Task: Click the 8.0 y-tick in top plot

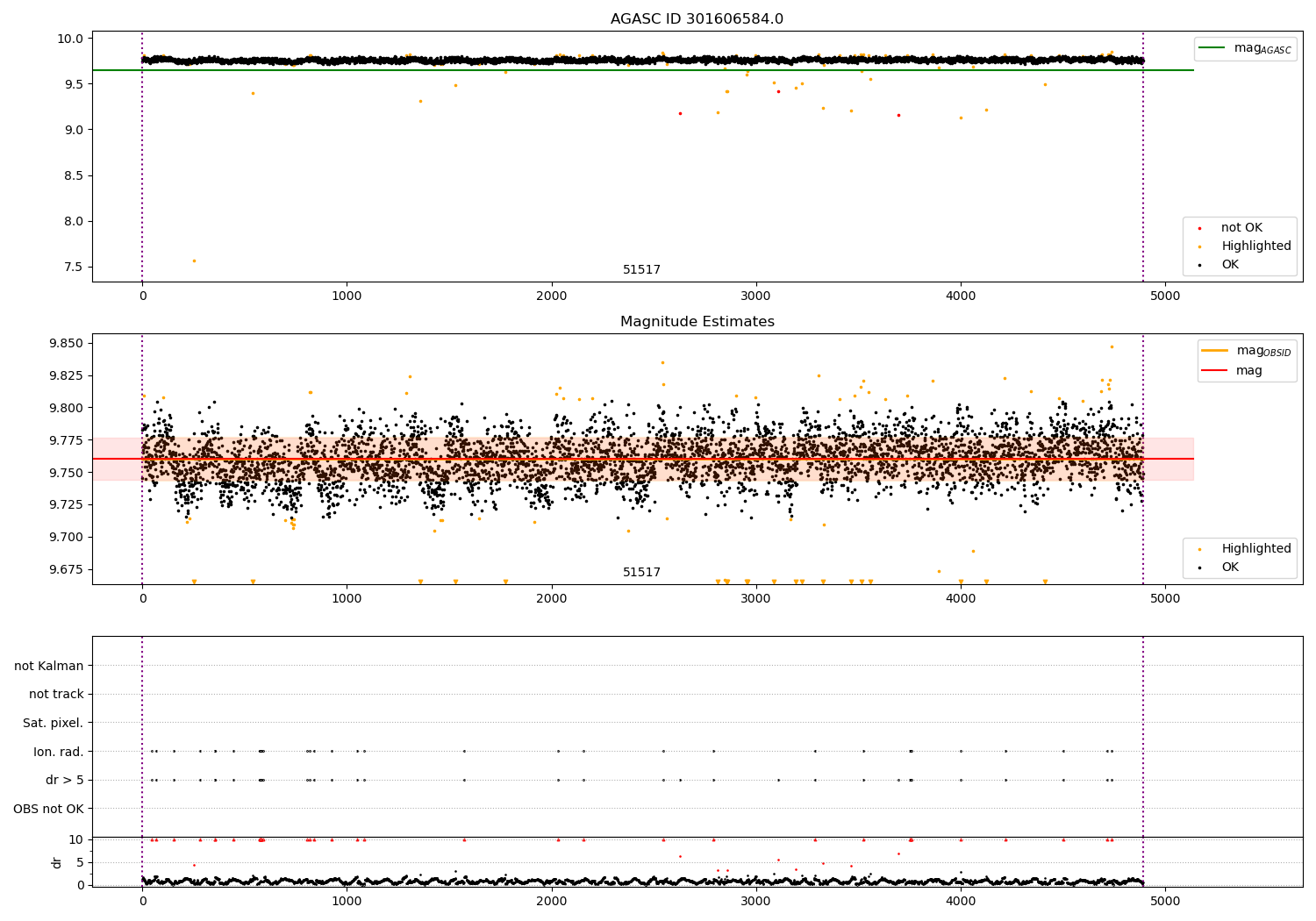Action: click(x=75, y=221)
